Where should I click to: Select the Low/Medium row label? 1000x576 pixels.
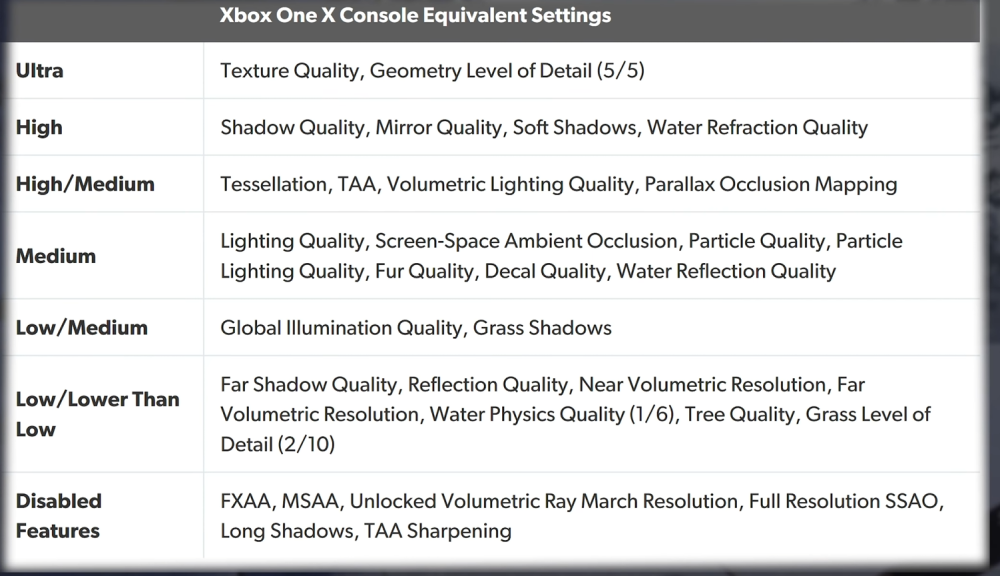click(x=82, y=328)
